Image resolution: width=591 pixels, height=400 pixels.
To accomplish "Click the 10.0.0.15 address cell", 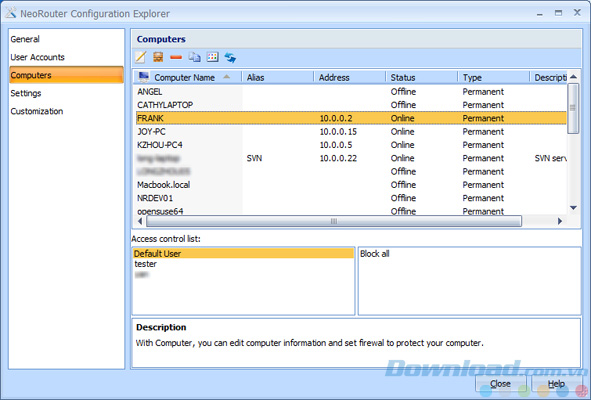I will [x=338, y=132].
